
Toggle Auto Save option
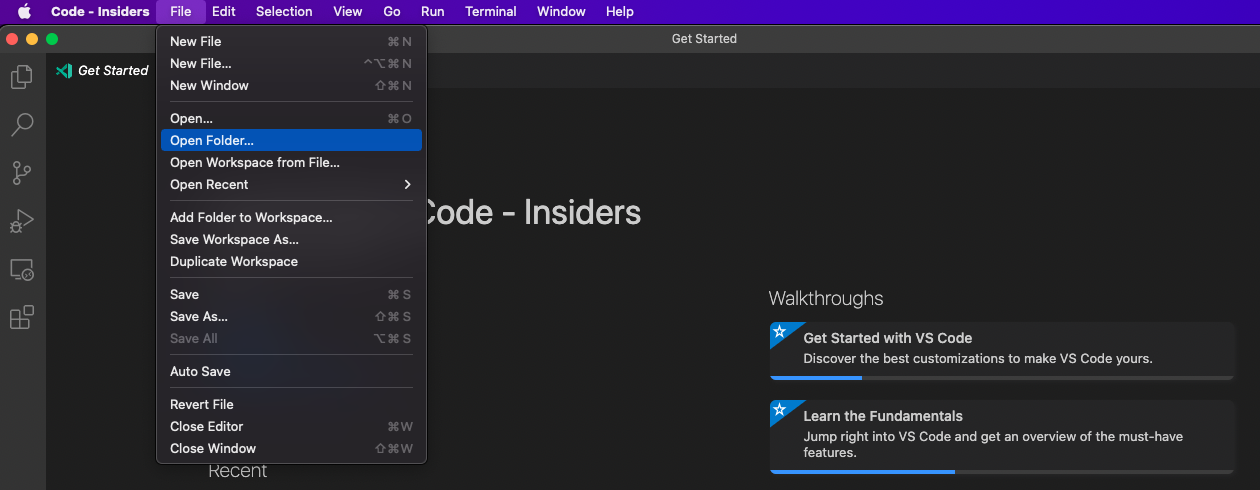291,371
